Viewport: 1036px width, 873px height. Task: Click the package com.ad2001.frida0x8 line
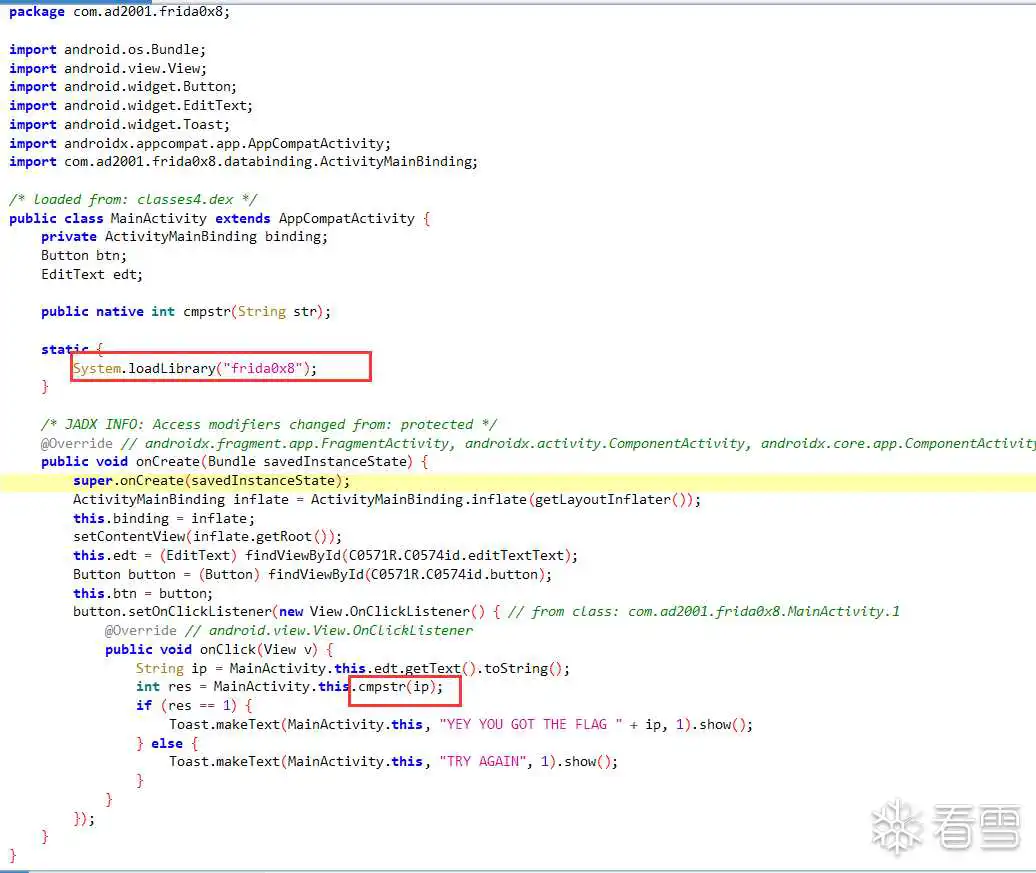click(120, 12)
